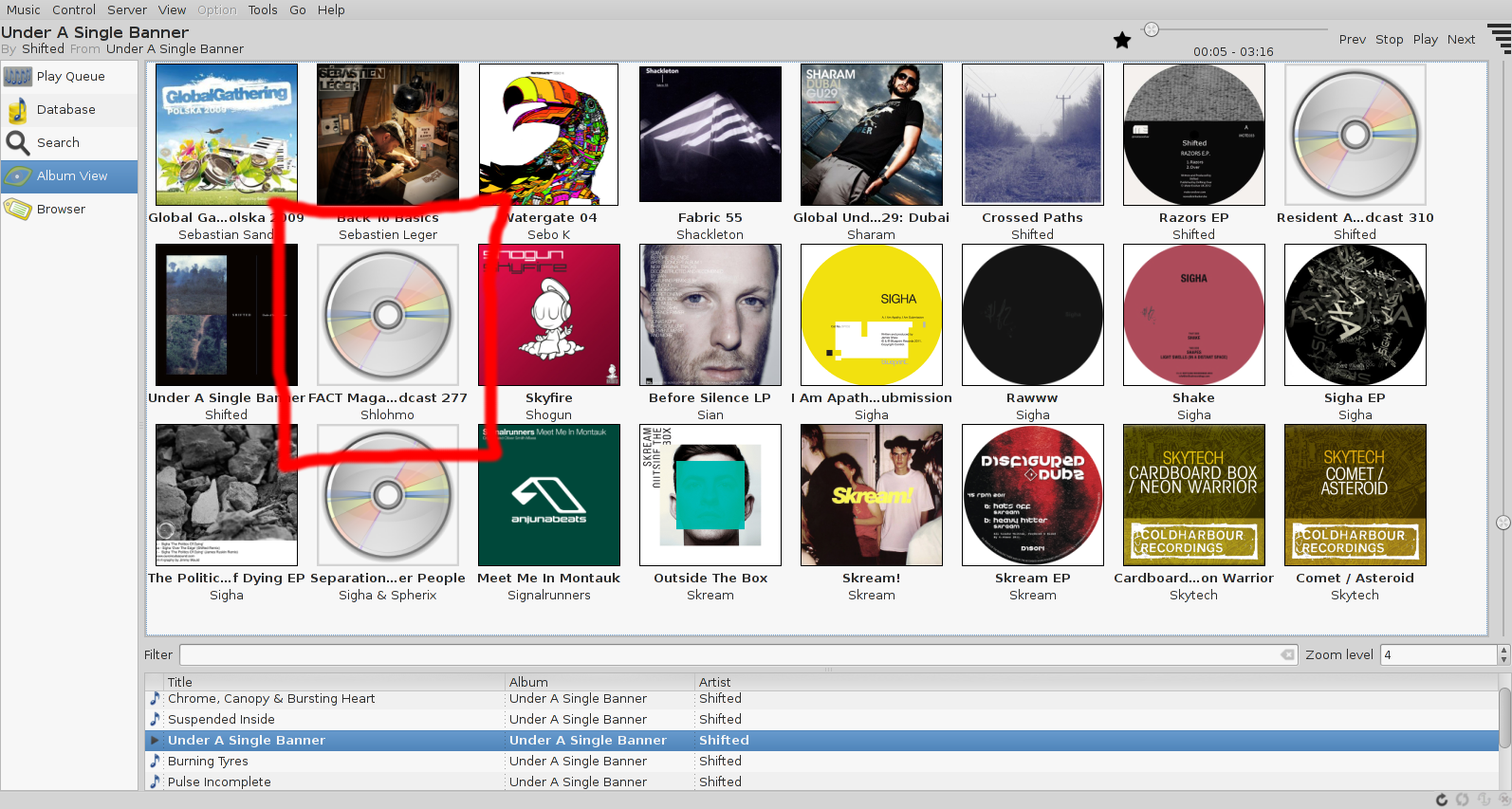Select the Shake album cover
Screen dimensions: 1512x809
click(x=1194, y=315)
